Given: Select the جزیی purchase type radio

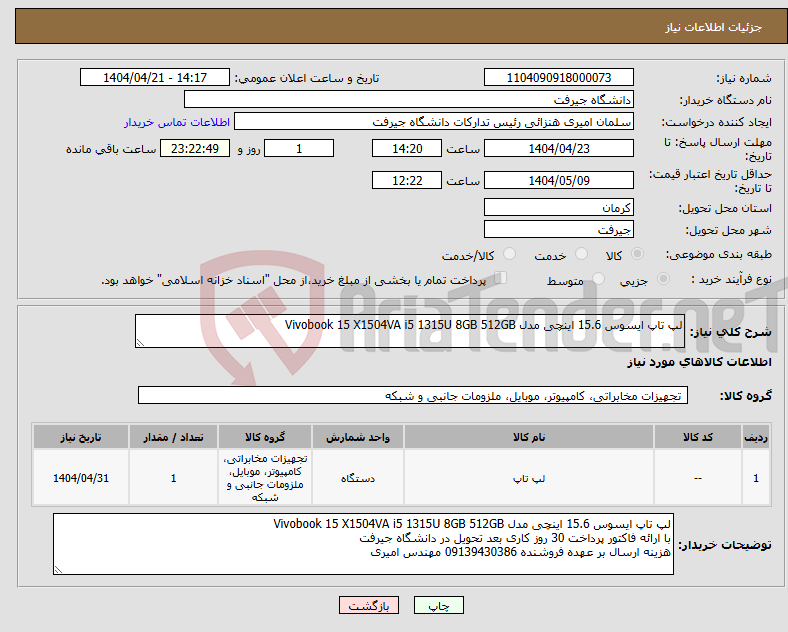Looking at the screenshot, I should pyautogui.click(x=663, y=279).
